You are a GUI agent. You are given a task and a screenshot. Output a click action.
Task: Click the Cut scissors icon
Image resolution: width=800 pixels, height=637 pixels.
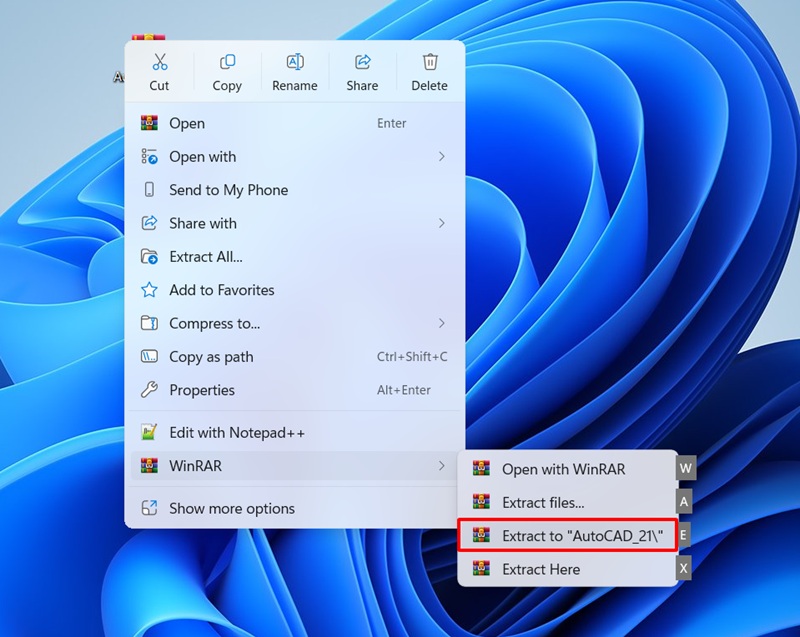(159, 63)
